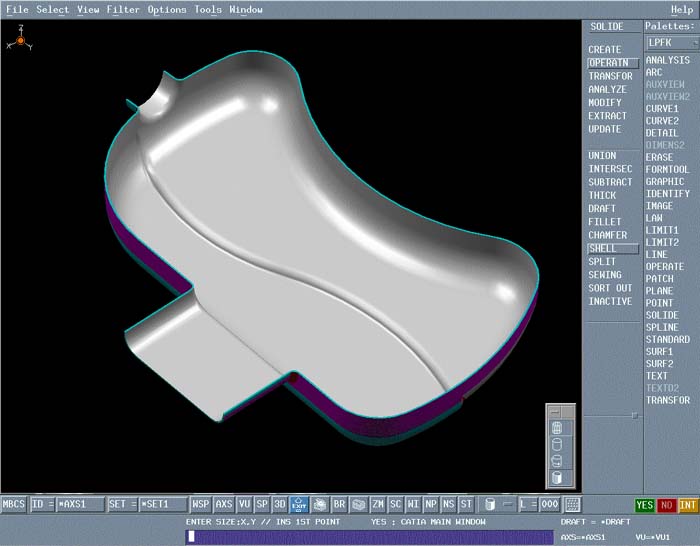700x546 pixels.
Task: Toggle the NO button
Action: [x=667, y=505]
